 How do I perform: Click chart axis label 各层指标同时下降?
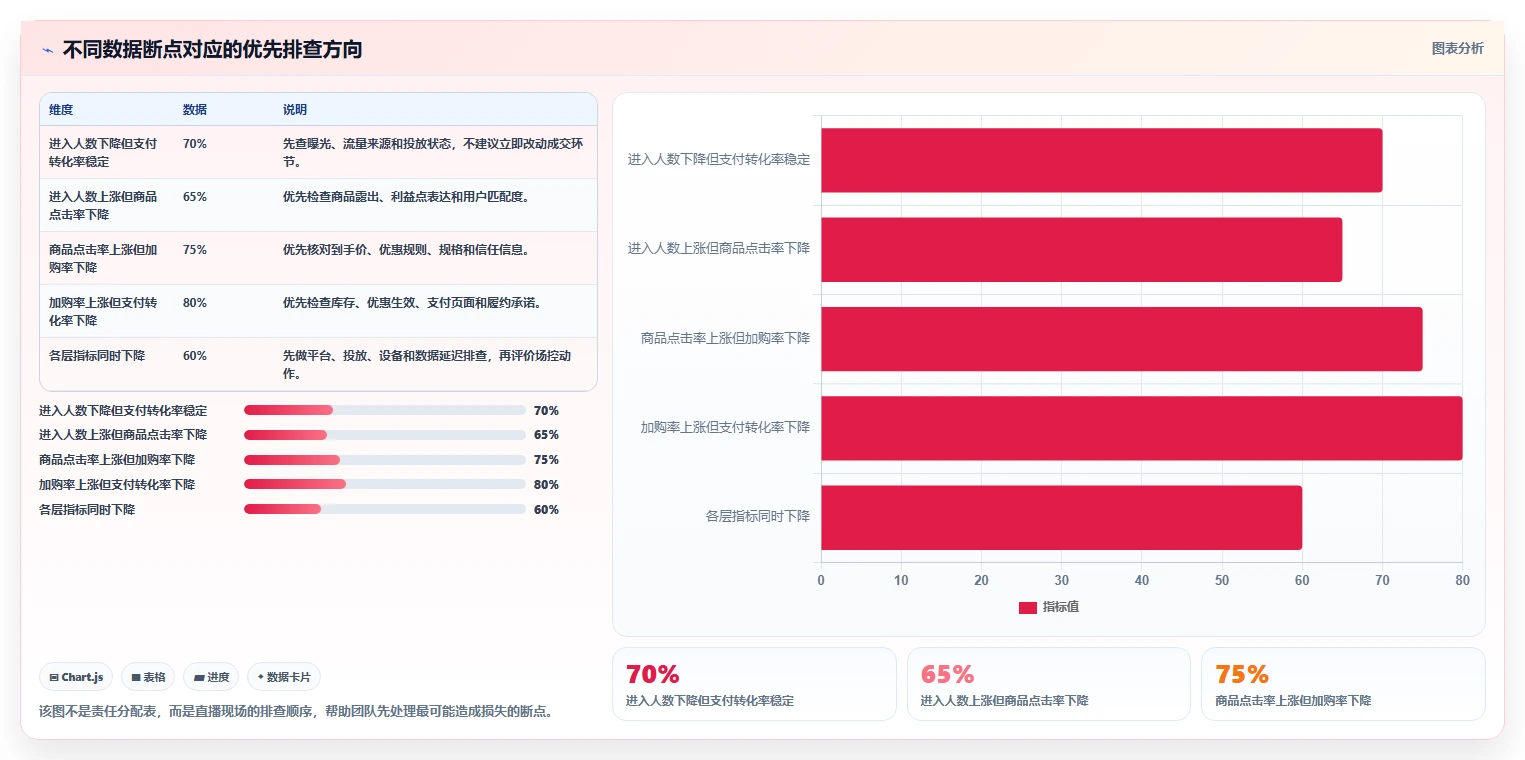(757, 516)
